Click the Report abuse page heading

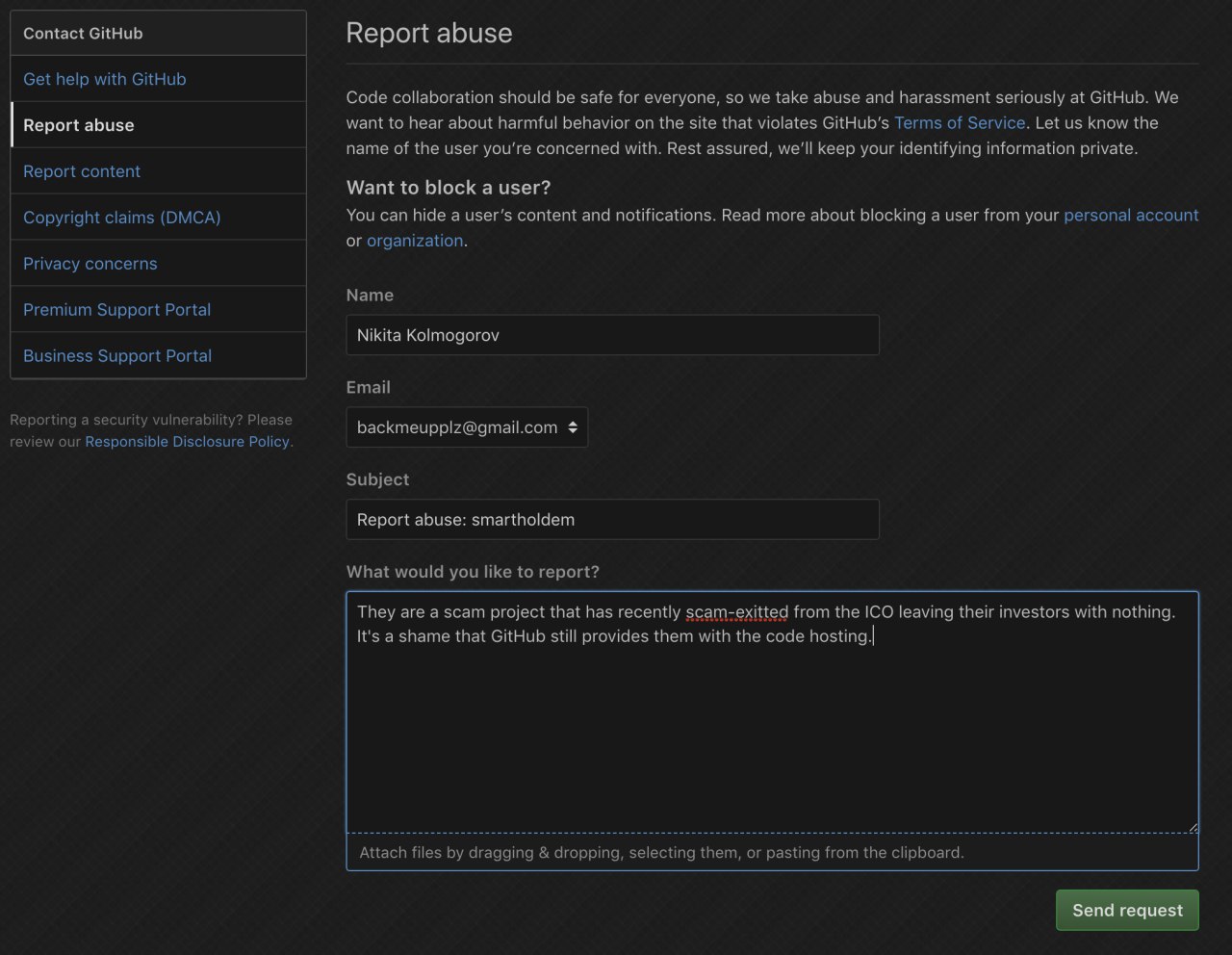[429, 33]
